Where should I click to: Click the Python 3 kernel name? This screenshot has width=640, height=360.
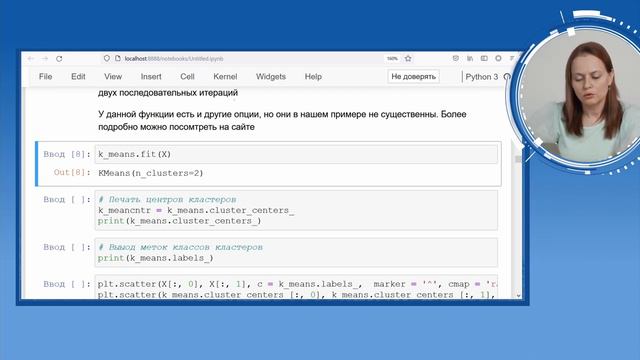[x=482, y=77]
